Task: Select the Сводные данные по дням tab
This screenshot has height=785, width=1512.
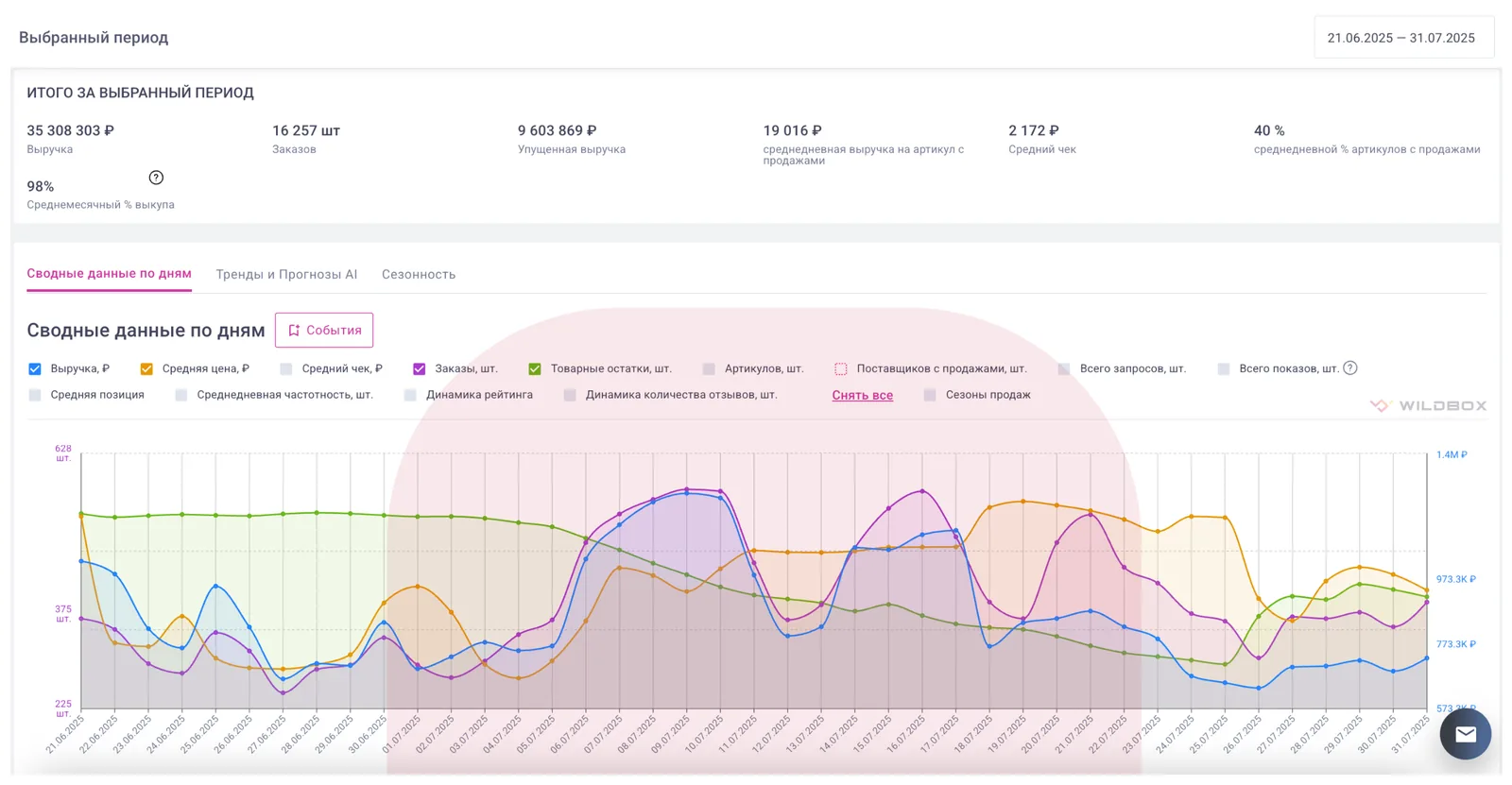Action: pos(109,274)
